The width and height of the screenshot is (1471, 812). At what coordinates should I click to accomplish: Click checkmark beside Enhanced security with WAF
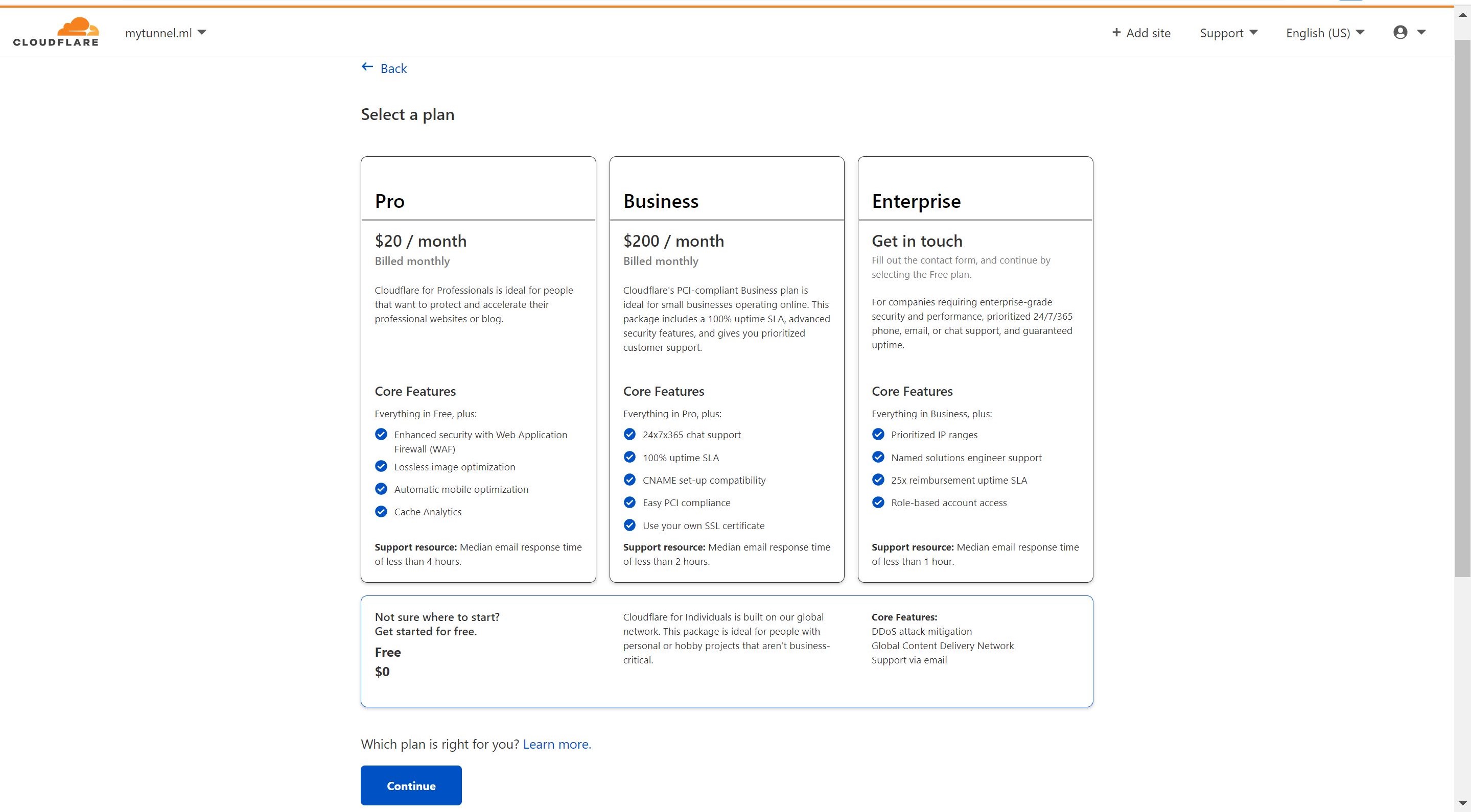pos(381,434)
